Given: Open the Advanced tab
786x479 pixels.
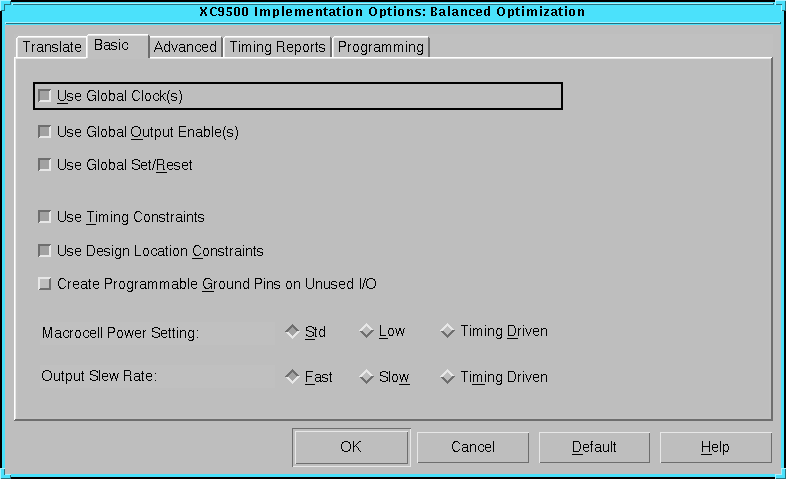Looking at the screenshot, I should coord(185,47).
